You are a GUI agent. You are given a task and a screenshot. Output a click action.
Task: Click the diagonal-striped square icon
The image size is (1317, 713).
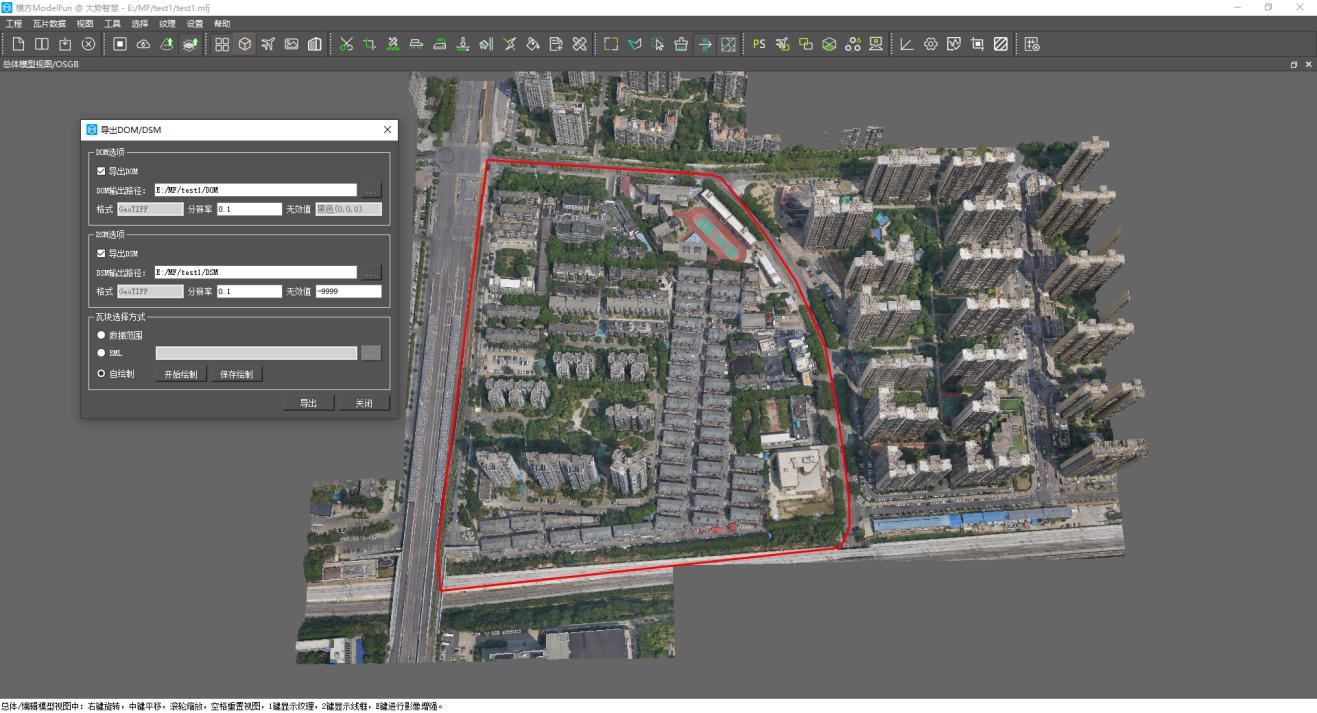1000,44
